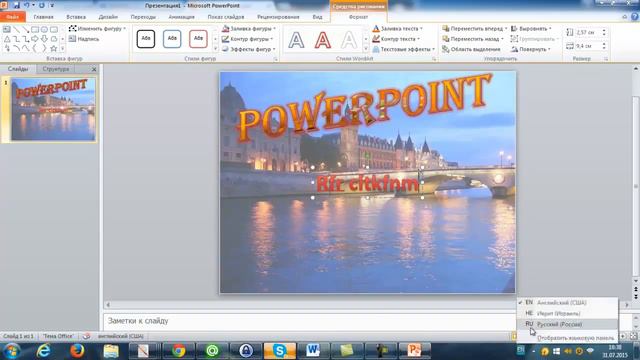Click the shape width field 9,4 см
The width and height of the screenshot is (640, 360).
pos(587,46)
